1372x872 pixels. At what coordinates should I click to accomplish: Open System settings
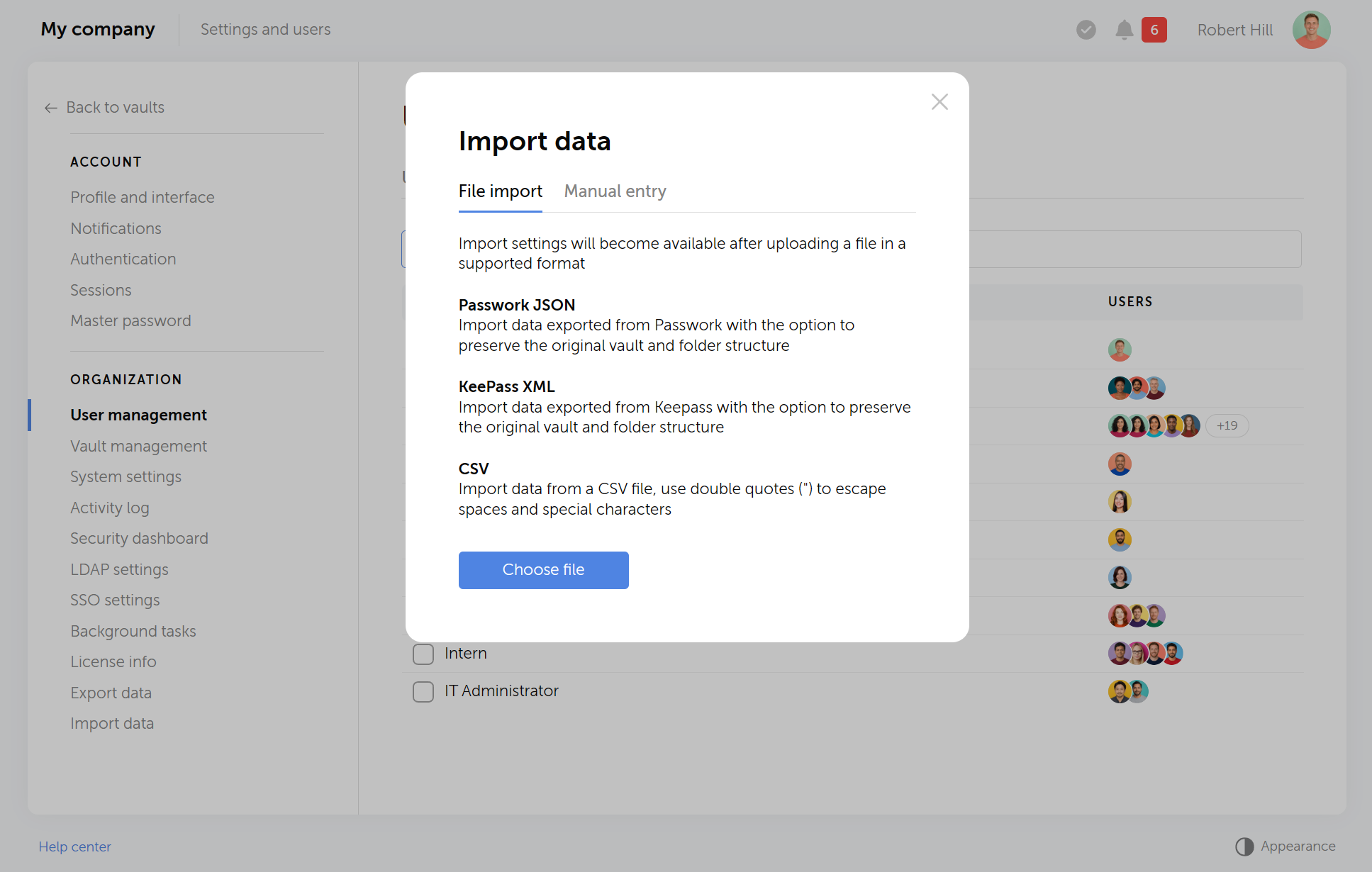click(126, 476)
